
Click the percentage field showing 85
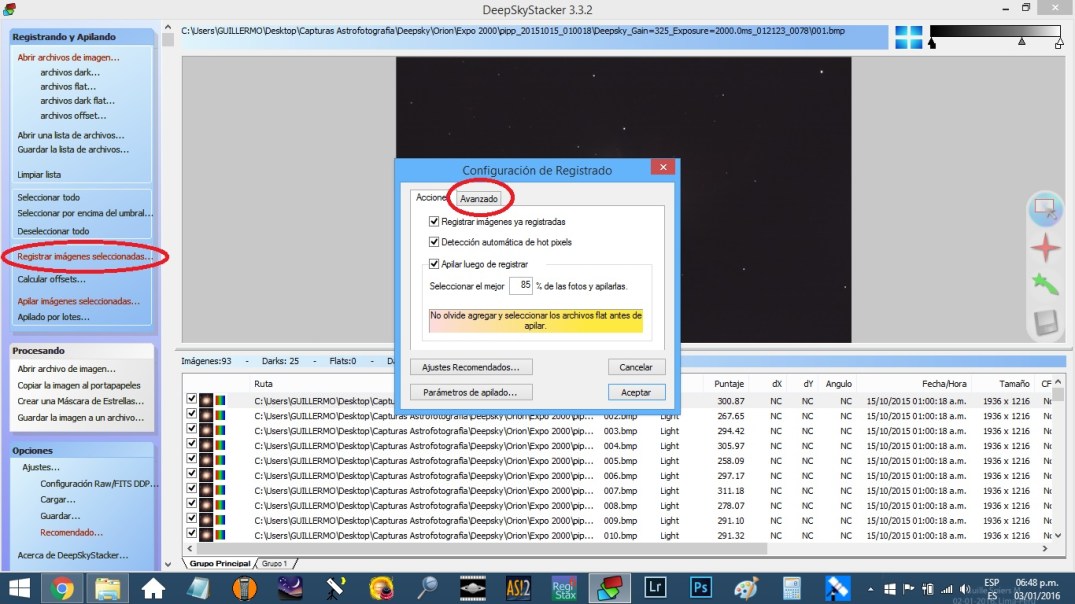(x=520, y=286)
